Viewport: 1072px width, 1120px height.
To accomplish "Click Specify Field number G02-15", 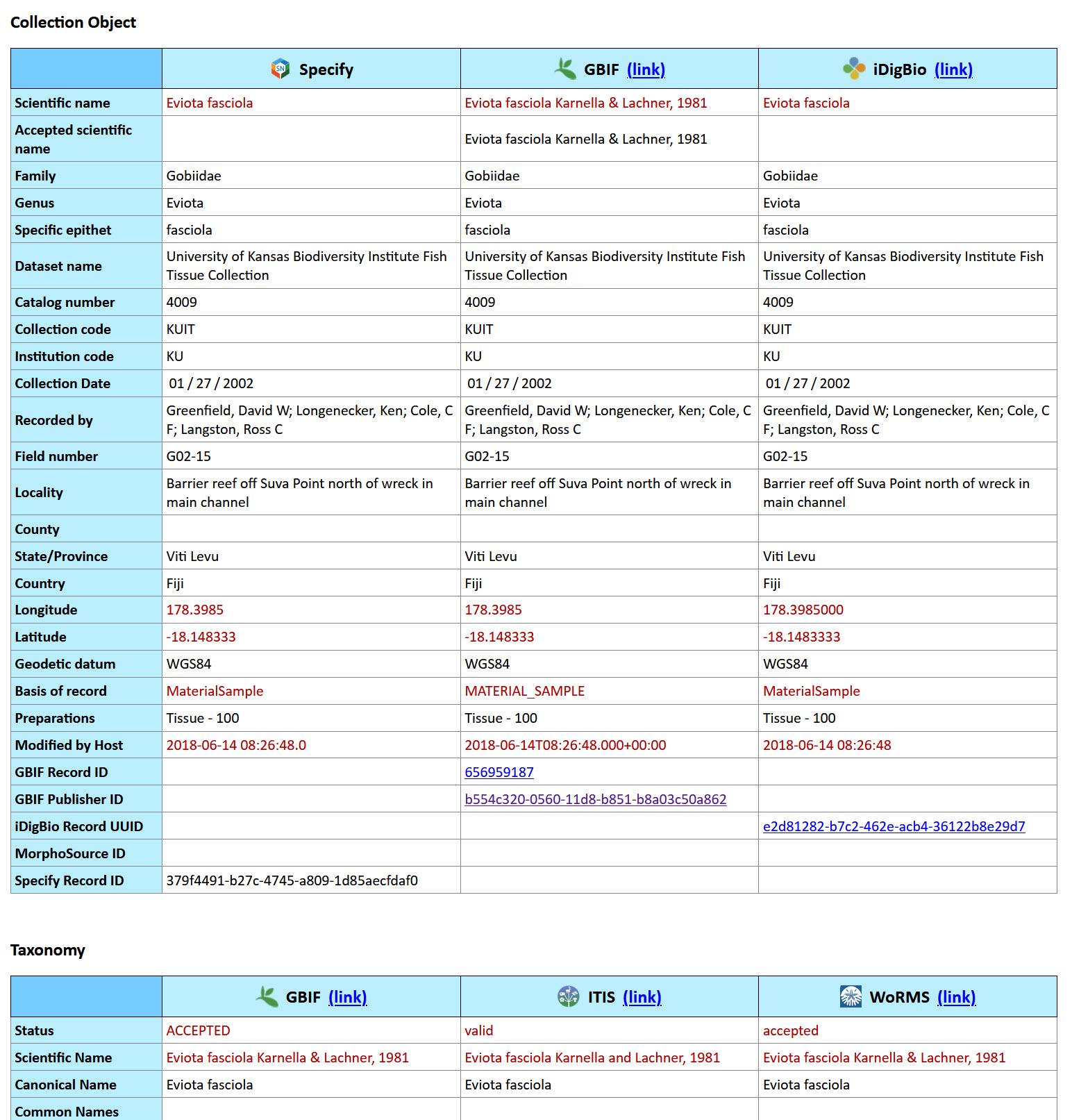I will click(x=189, y=456).
